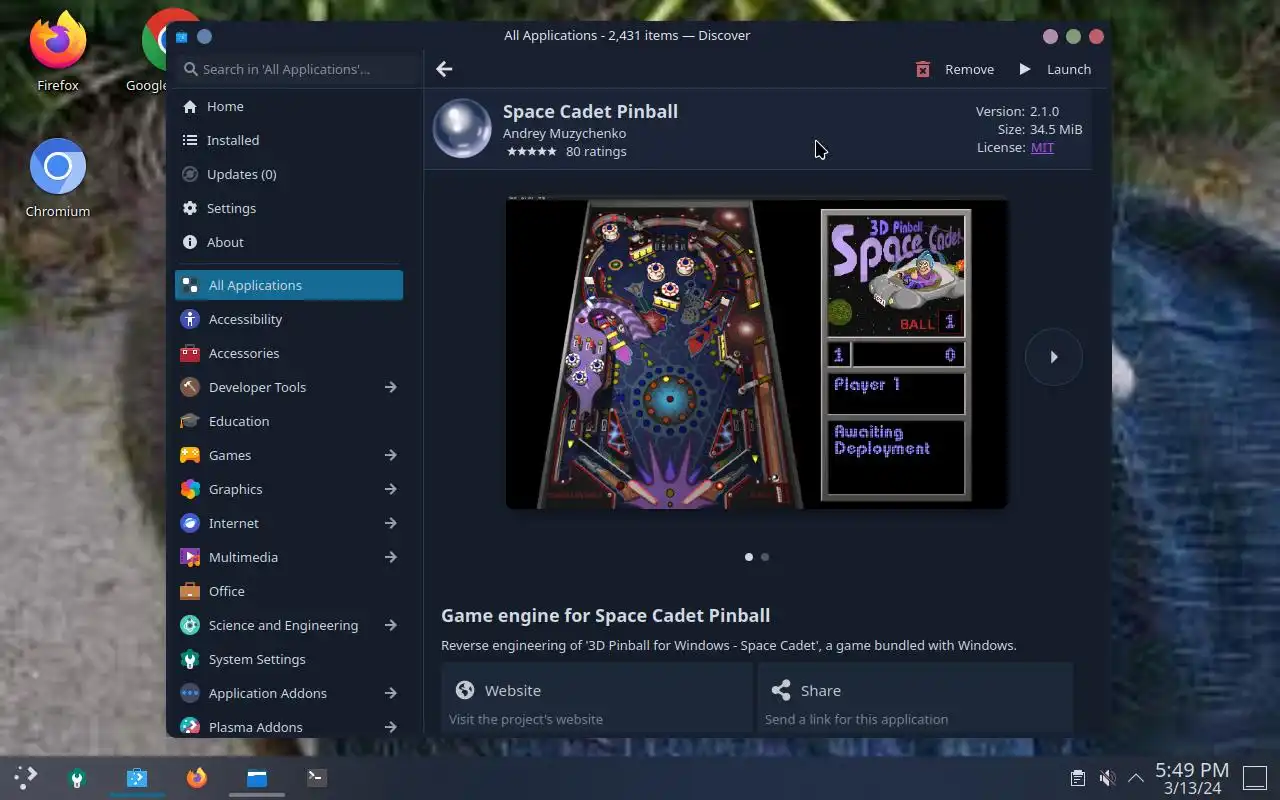Click the Science and Engineering icon

point(190,625)
